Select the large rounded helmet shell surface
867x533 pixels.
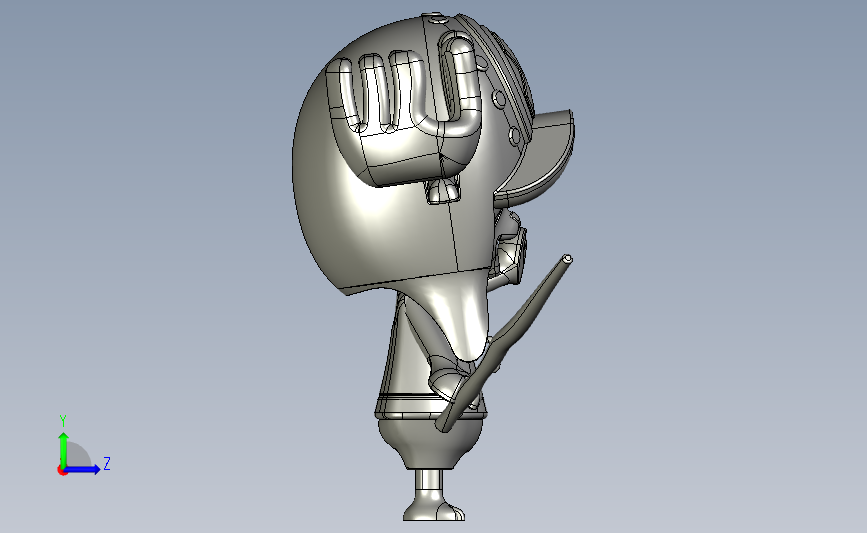click(x=382, y=221)
